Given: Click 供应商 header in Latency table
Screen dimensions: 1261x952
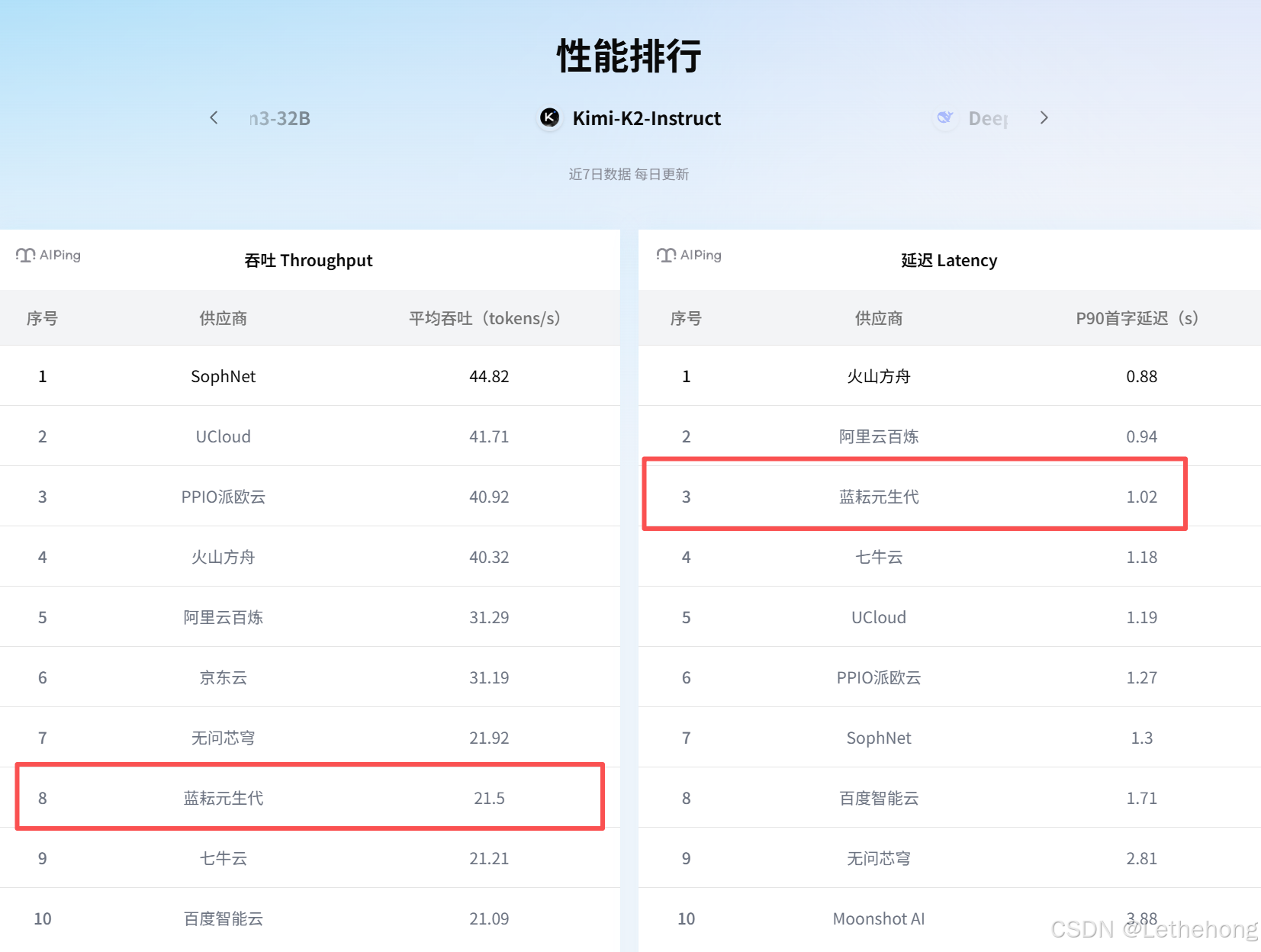Looking at the screenshot, I should 879,318.
